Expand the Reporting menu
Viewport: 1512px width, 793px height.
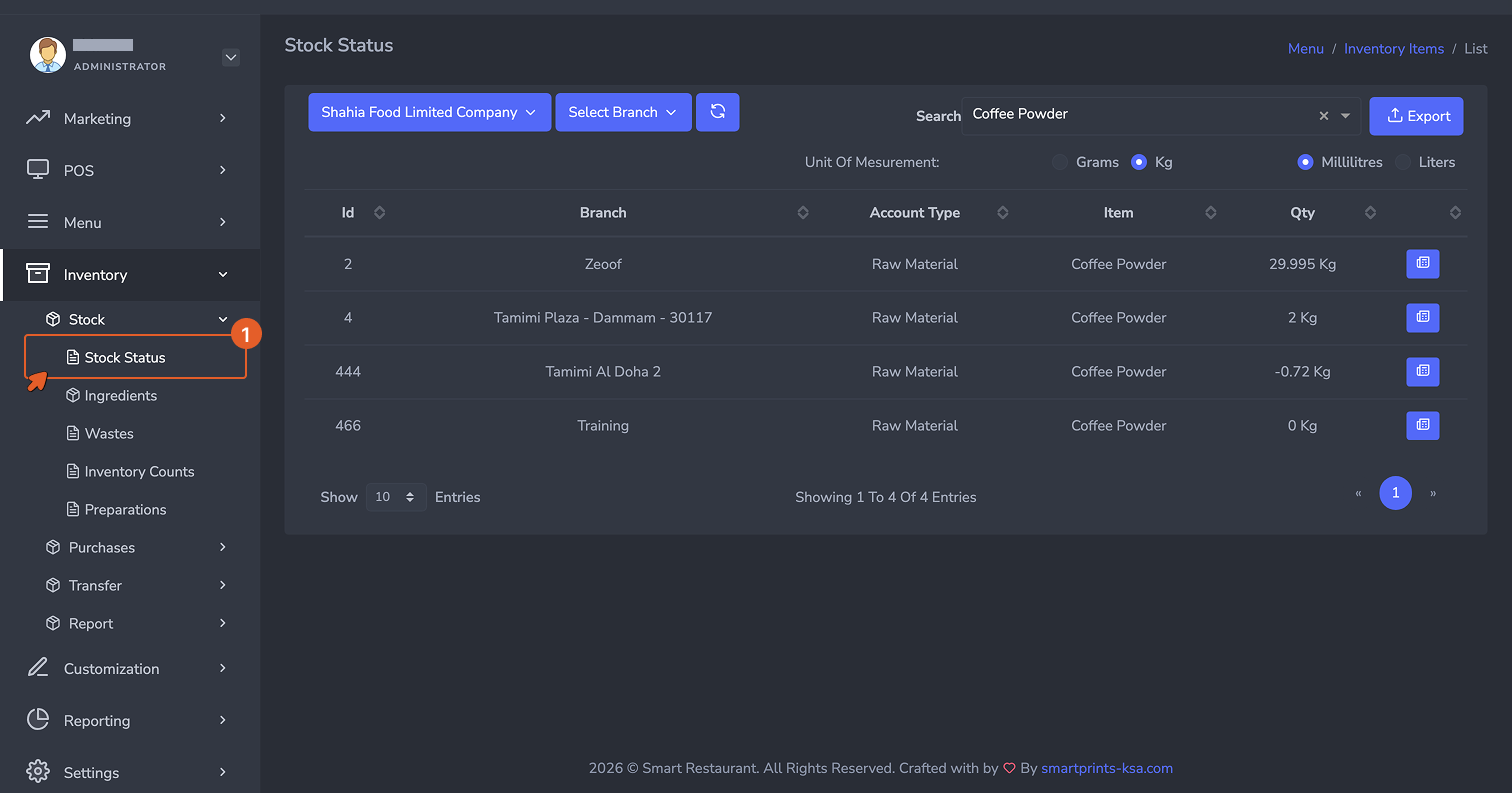[130, 720]
